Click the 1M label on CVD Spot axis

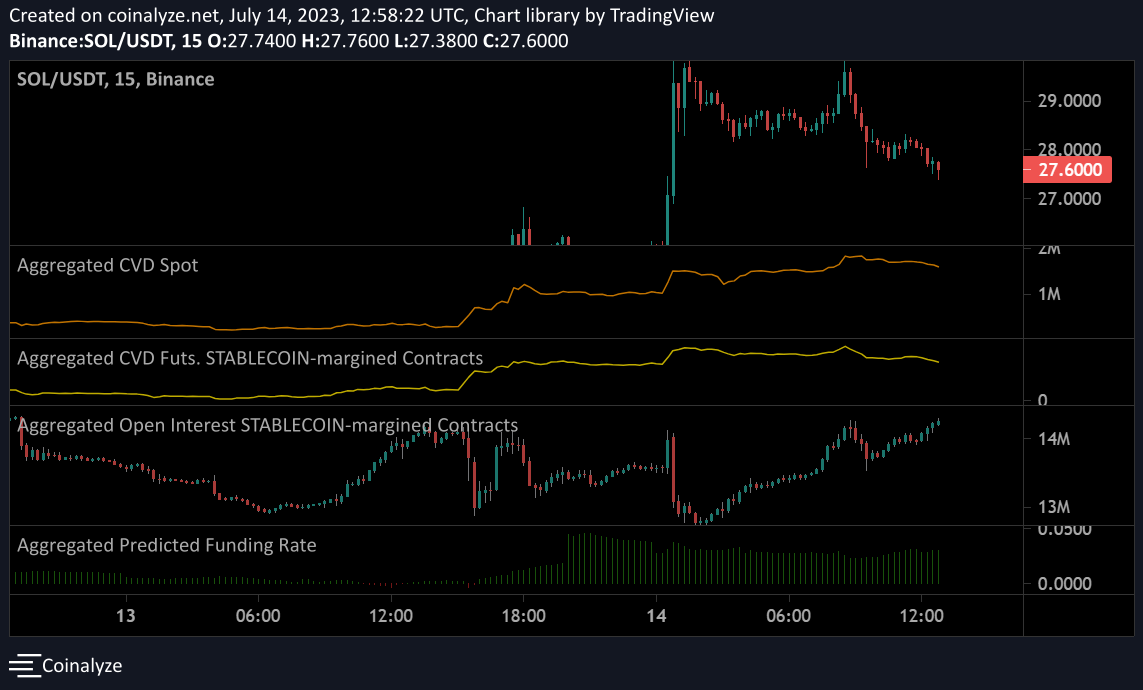click(x=1048, y=295)
